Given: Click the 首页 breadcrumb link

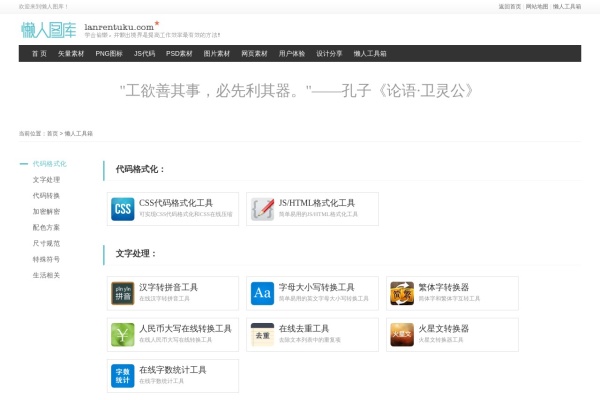Looking at the screenshot, I should click(x=52, y=133).
